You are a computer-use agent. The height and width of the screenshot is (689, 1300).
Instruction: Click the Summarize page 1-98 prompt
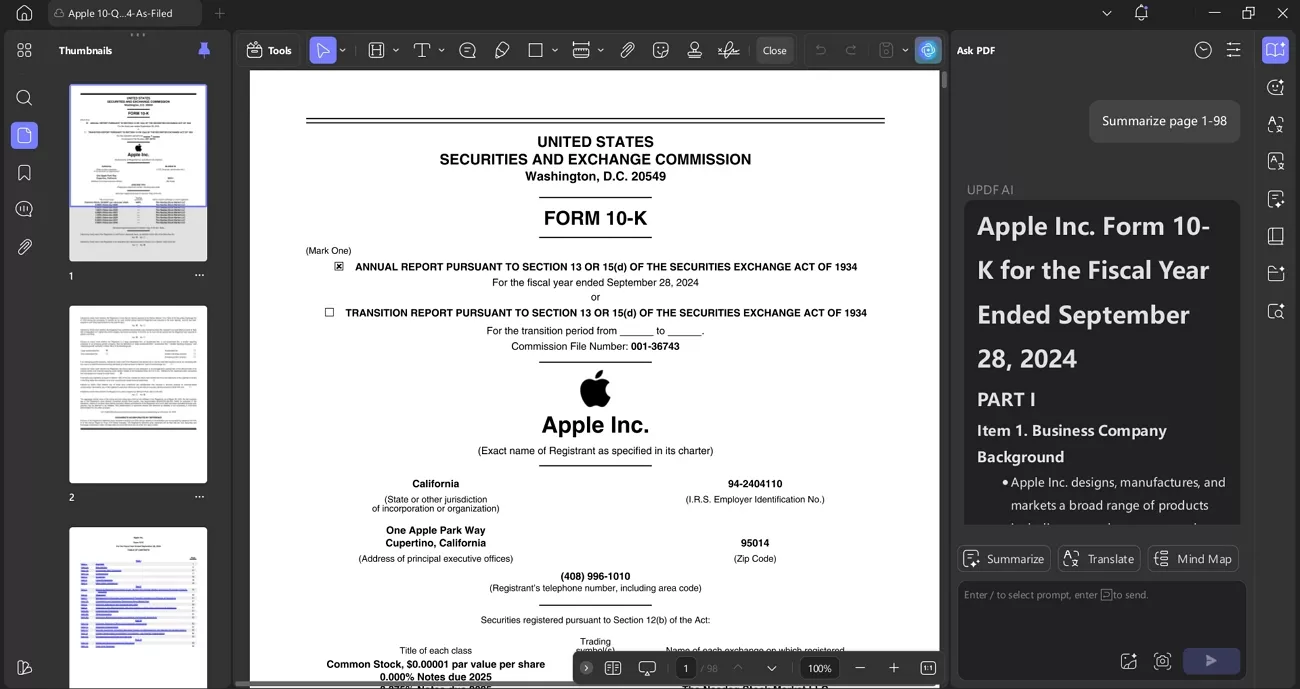tap(1163, 120)
